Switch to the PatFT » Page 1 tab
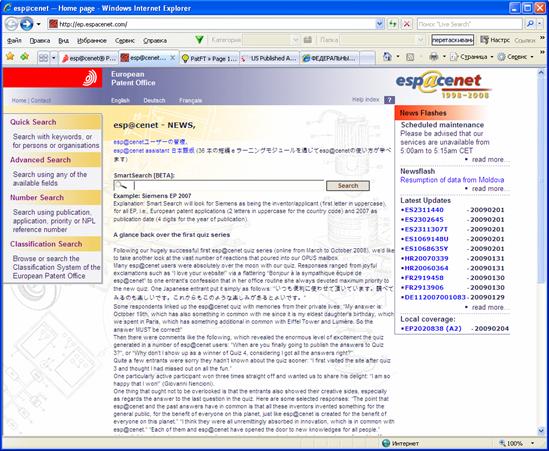The height and width of the screenshot is (451, 549). pyautogui.click(x=209, y=58)
